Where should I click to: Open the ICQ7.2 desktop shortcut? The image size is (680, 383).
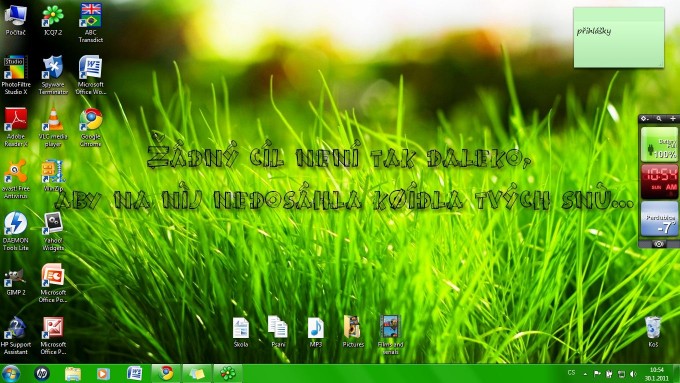click(x=53, y=20)
